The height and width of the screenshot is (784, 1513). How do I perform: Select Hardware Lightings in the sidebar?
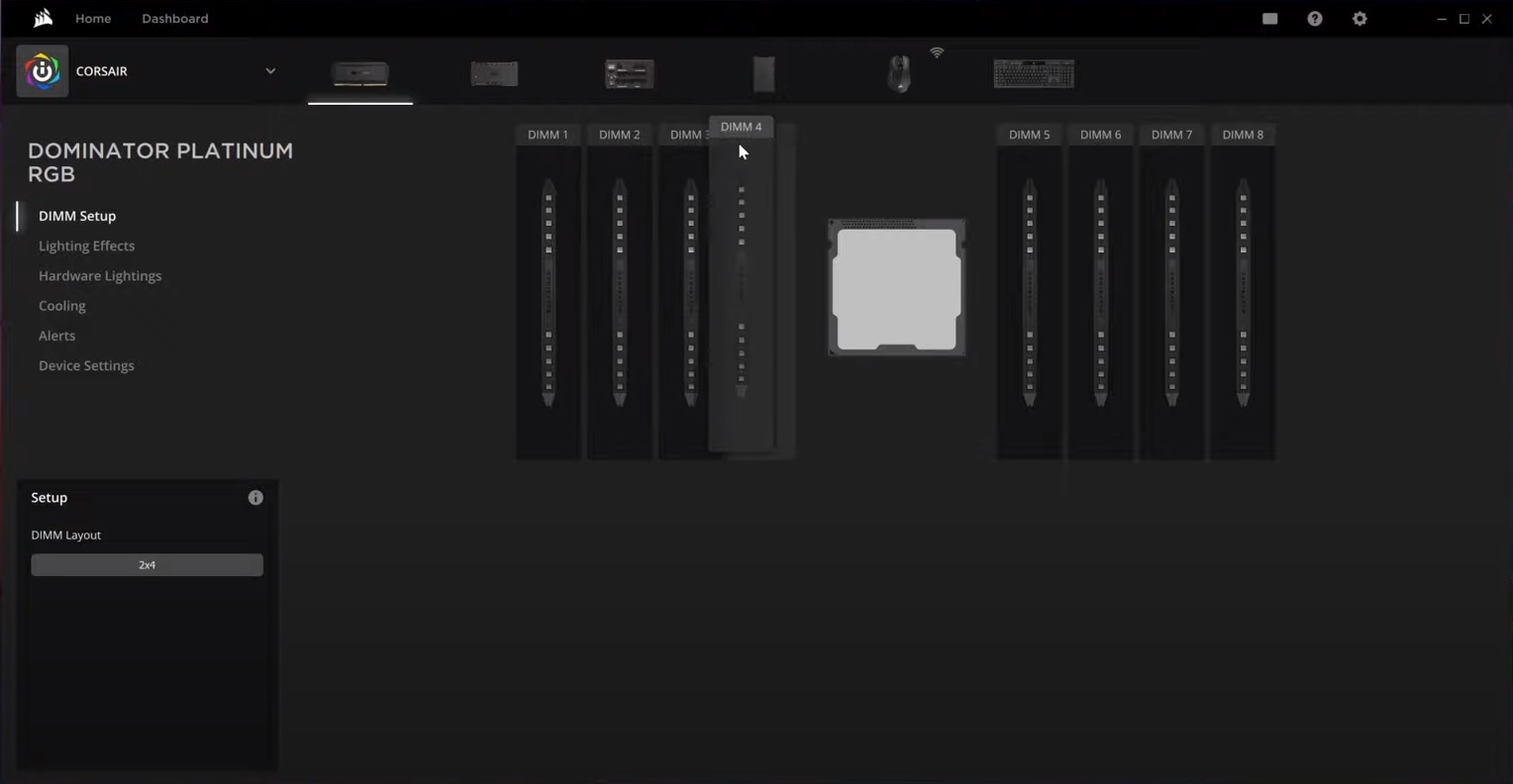100,275
